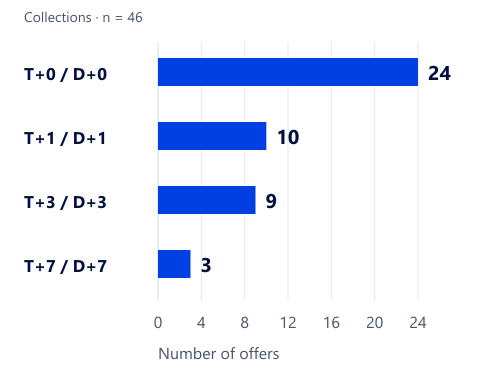The height and width of the screenshot is (372, 480).
Task: Click the T+7 / D+7 category label
Action: (x=65, y=266)
